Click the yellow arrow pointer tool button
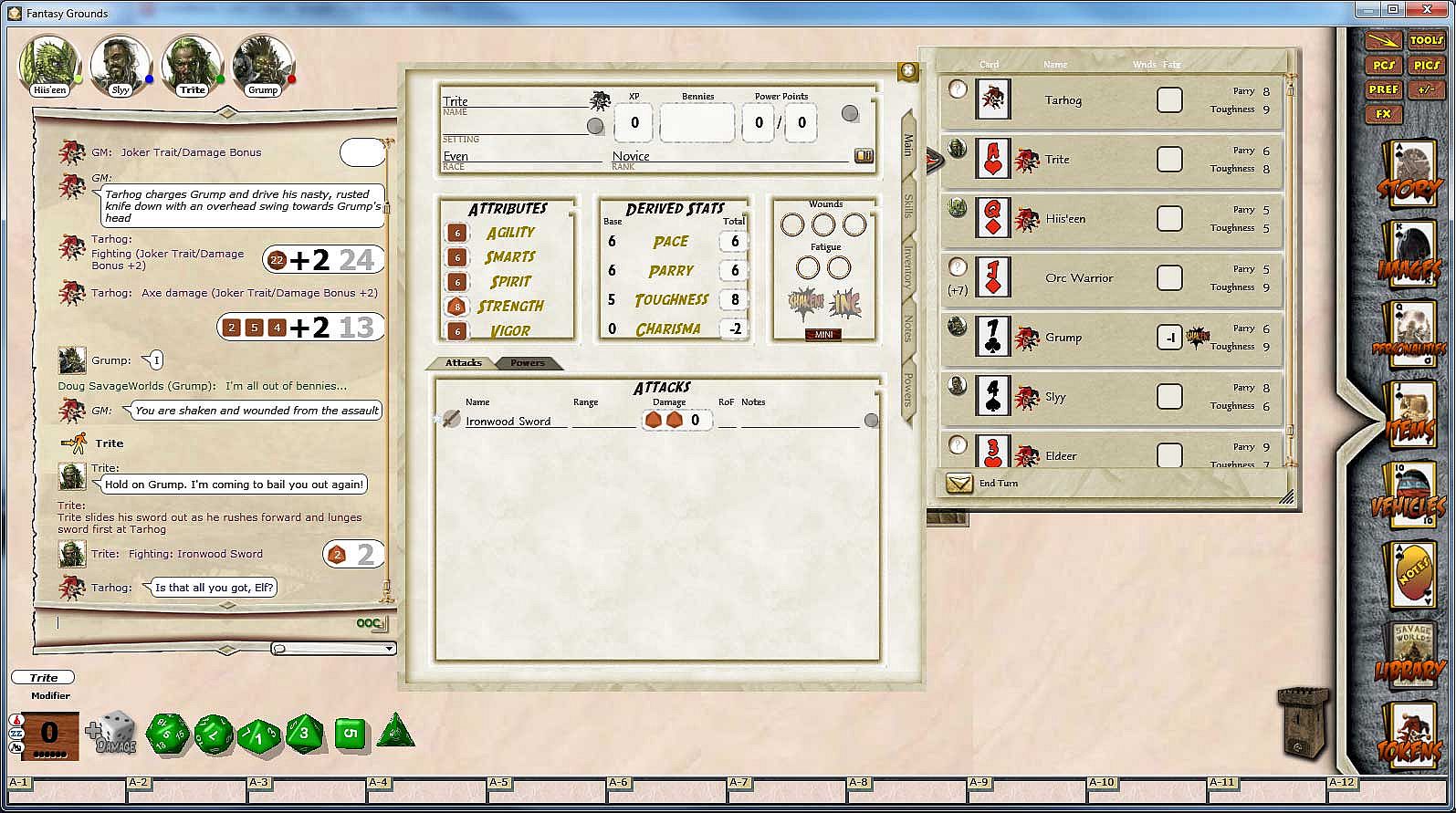Screen dimensions: 1456x813 [1384, 41]
